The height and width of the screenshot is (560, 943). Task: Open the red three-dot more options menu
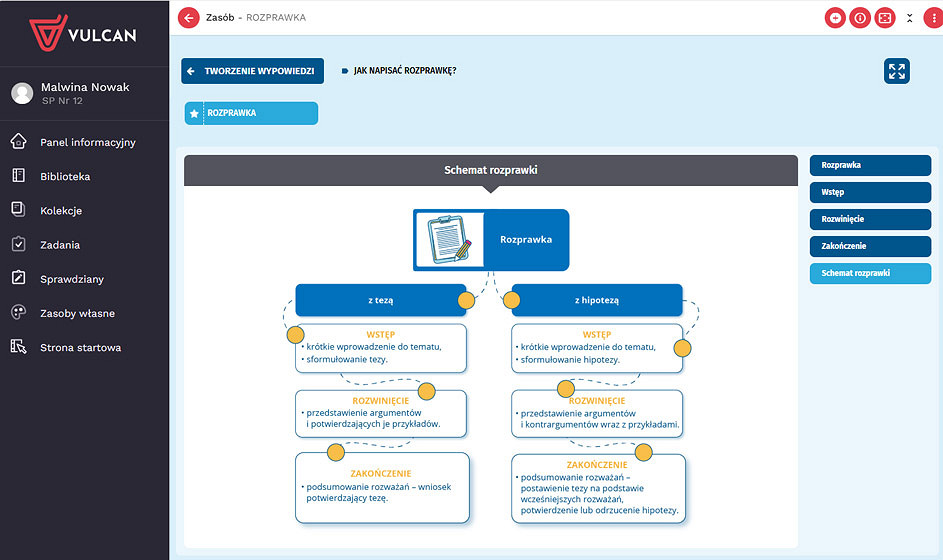click(932, 18)
